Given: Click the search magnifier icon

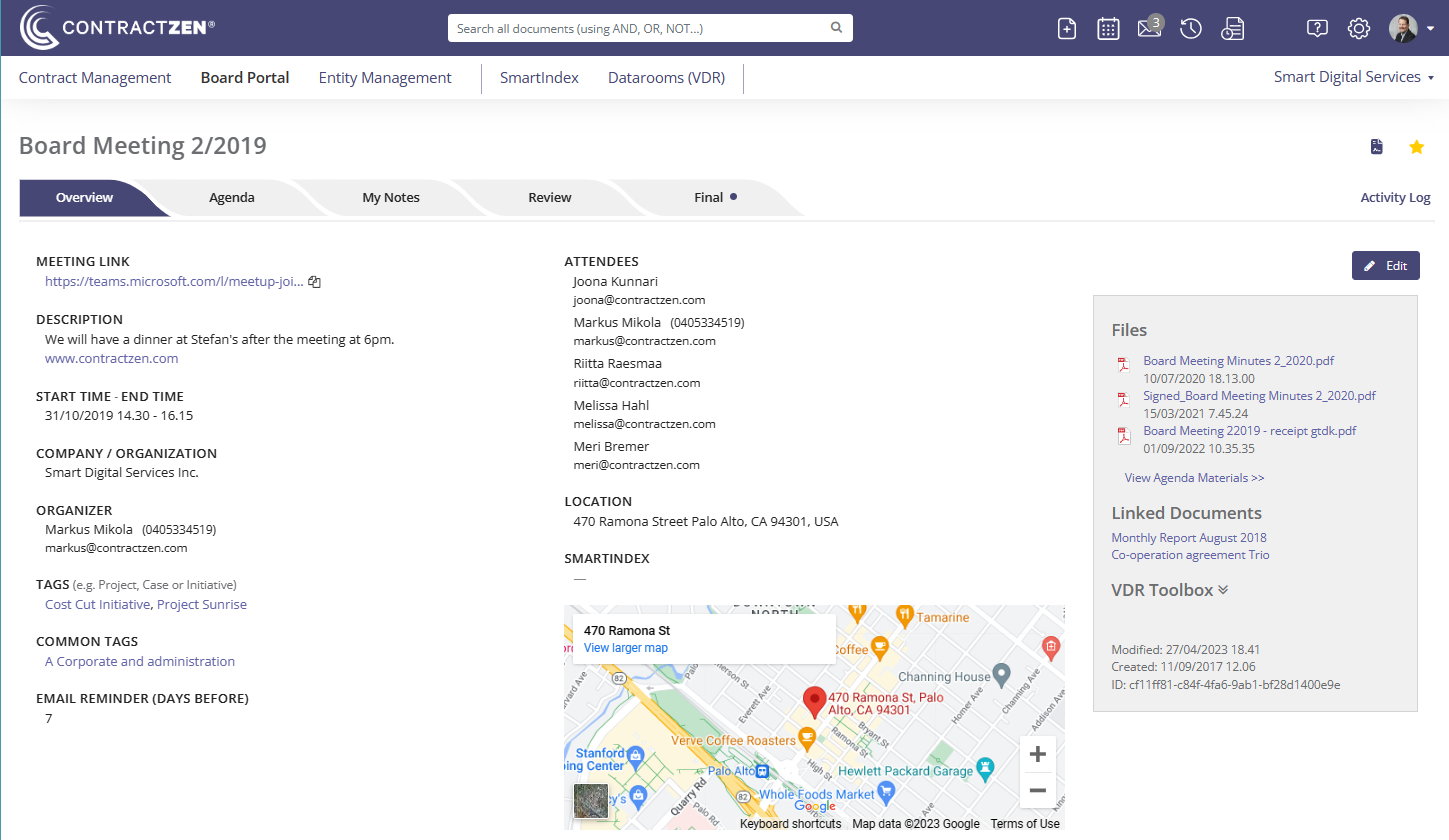Looking at the screenshot, I should (x=836, y=28).
